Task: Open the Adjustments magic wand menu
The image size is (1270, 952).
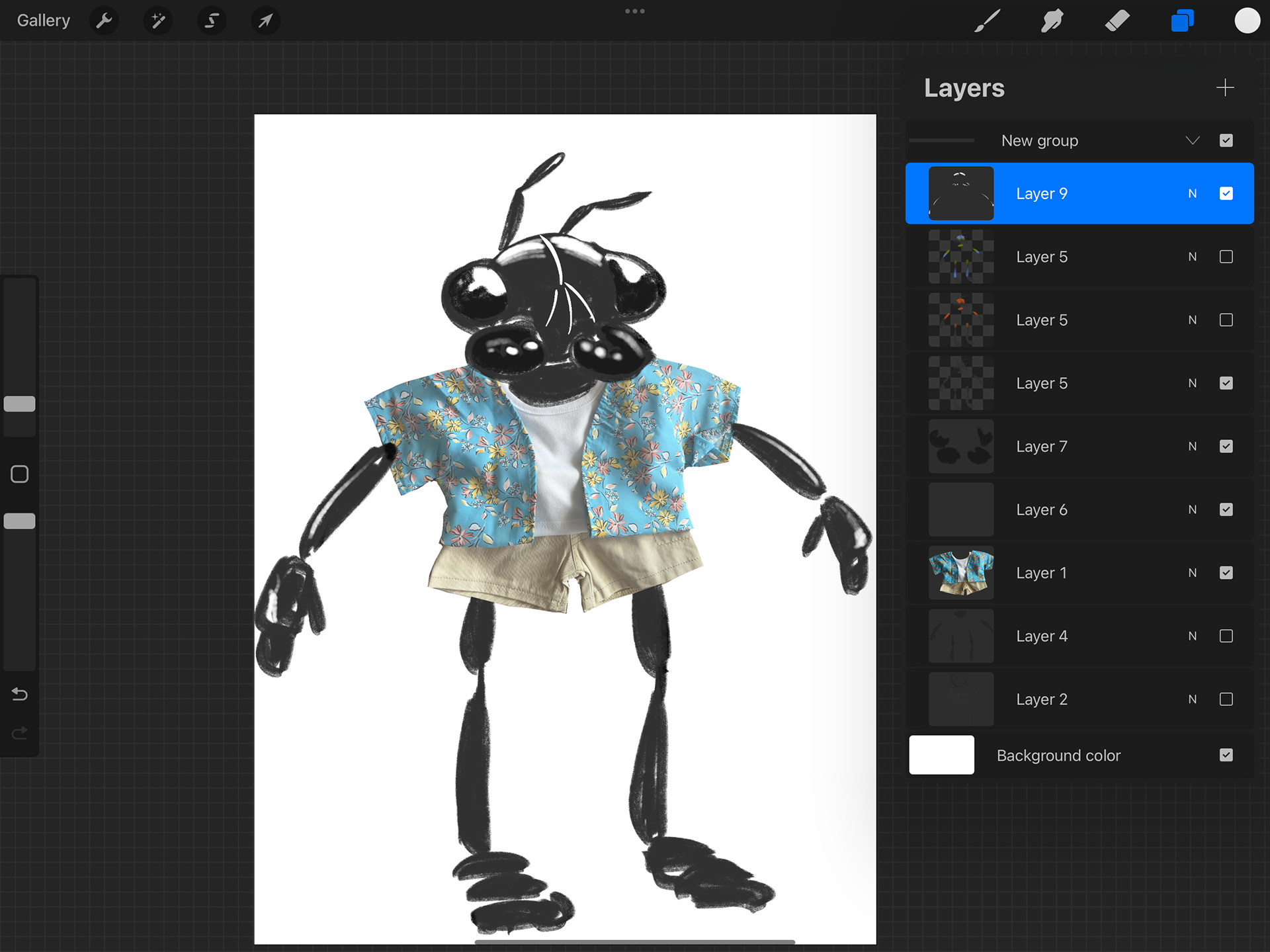Action: 157,21
